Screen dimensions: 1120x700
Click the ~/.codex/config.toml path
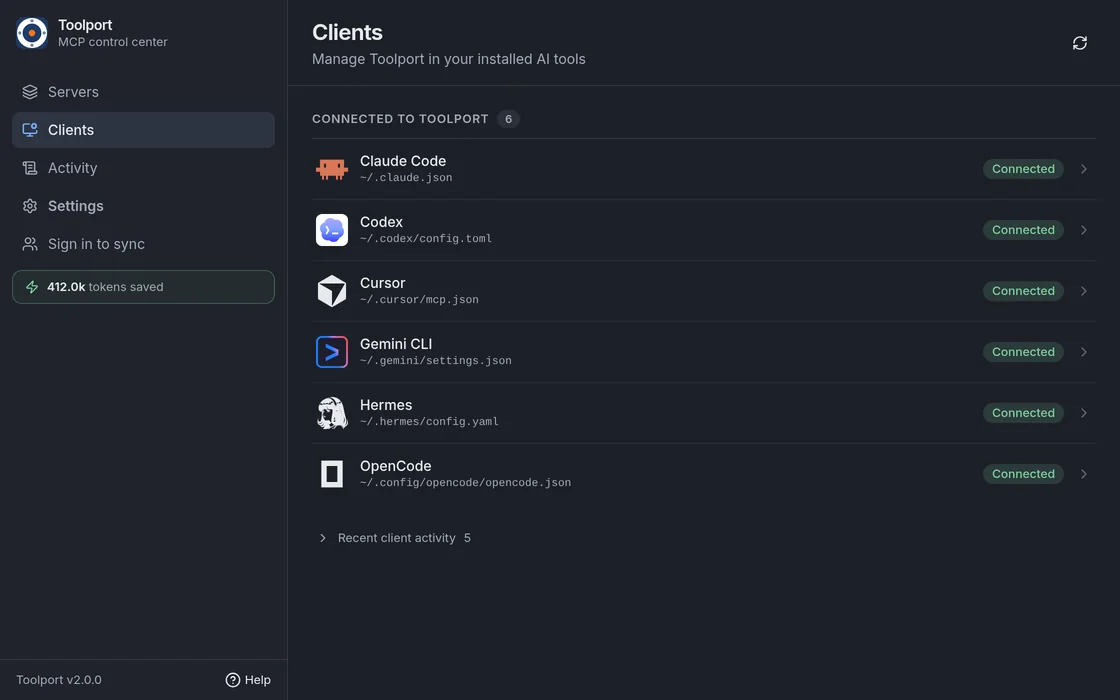[x=426, y=239]
